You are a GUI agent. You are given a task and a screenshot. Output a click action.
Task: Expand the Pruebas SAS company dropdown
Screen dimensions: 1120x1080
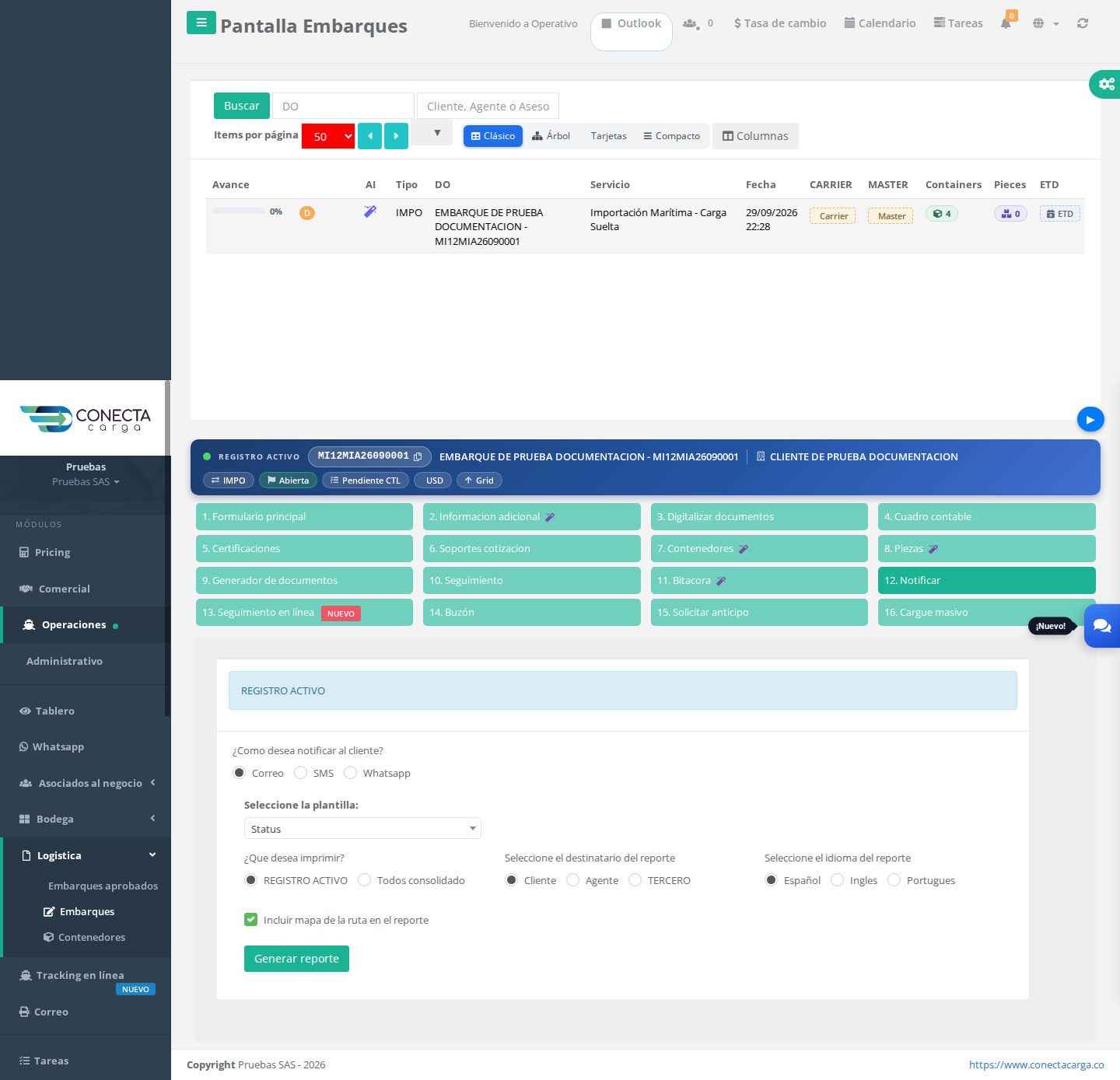[86, 482]
